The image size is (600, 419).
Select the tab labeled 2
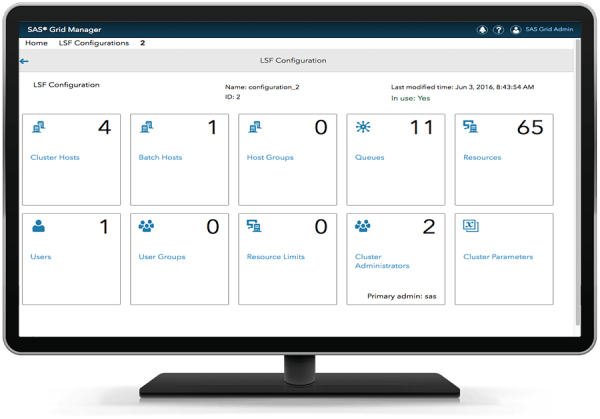[142, 43]
